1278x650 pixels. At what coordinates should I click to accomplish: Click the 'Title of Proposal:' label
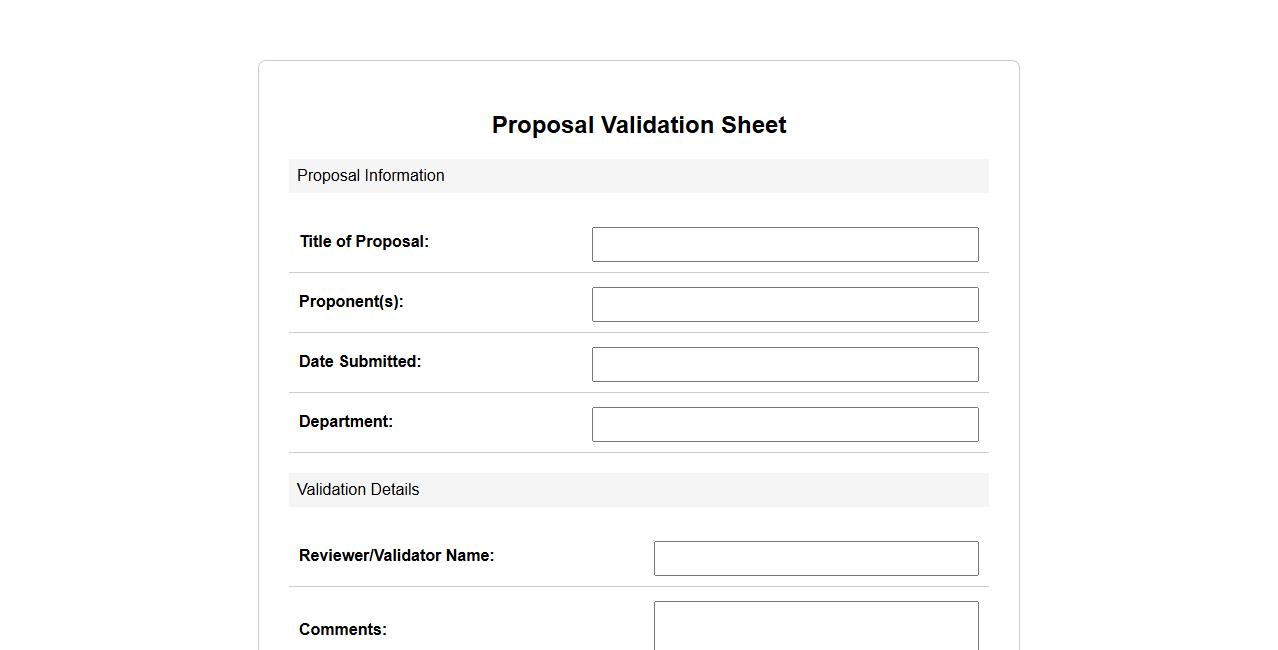364,242
